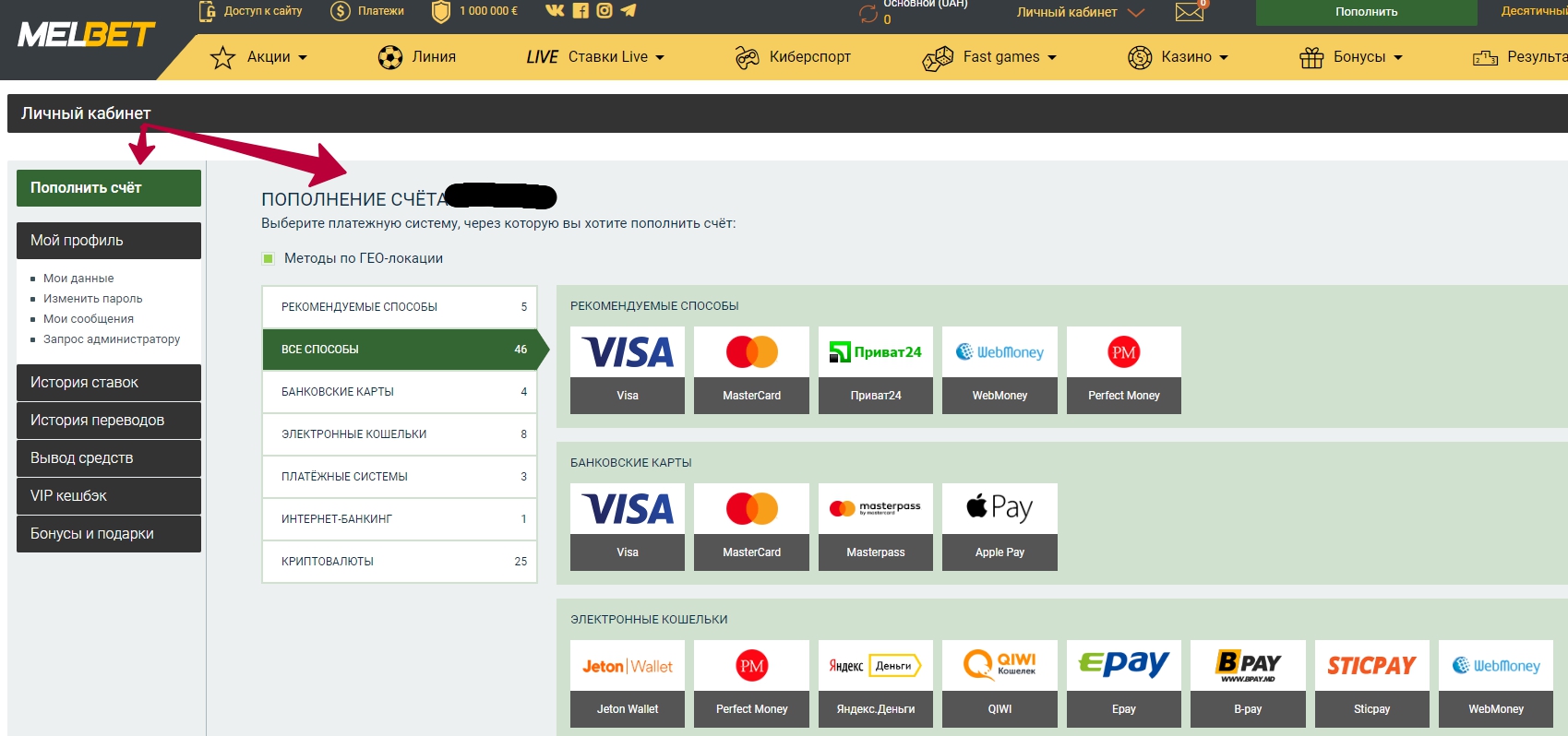Select MasterCard under recommended methods
This screenshot has width=1568, height=736.
coord(751,370)
